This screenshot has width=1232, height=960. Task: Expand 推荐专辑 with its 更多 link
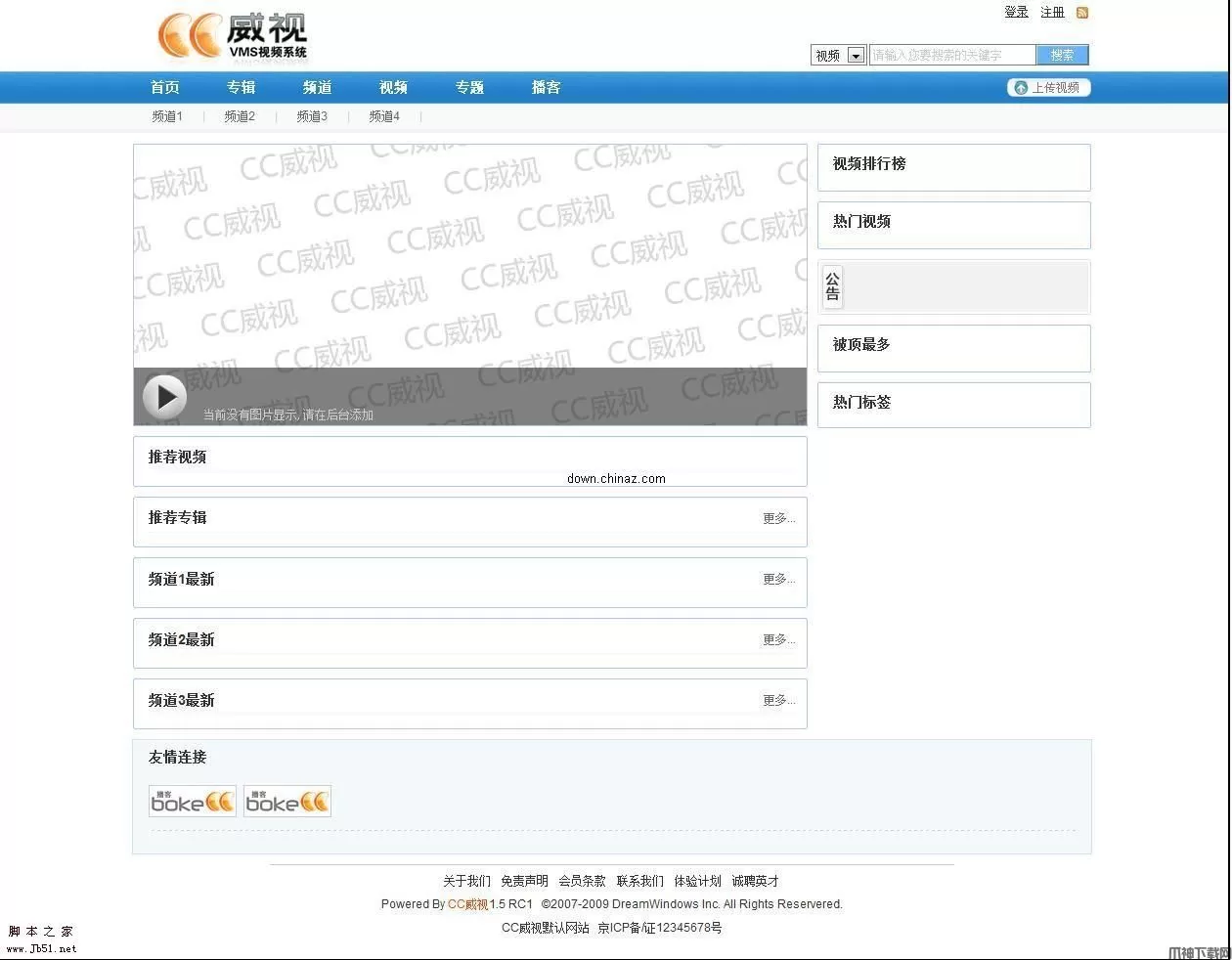point(777,518)
